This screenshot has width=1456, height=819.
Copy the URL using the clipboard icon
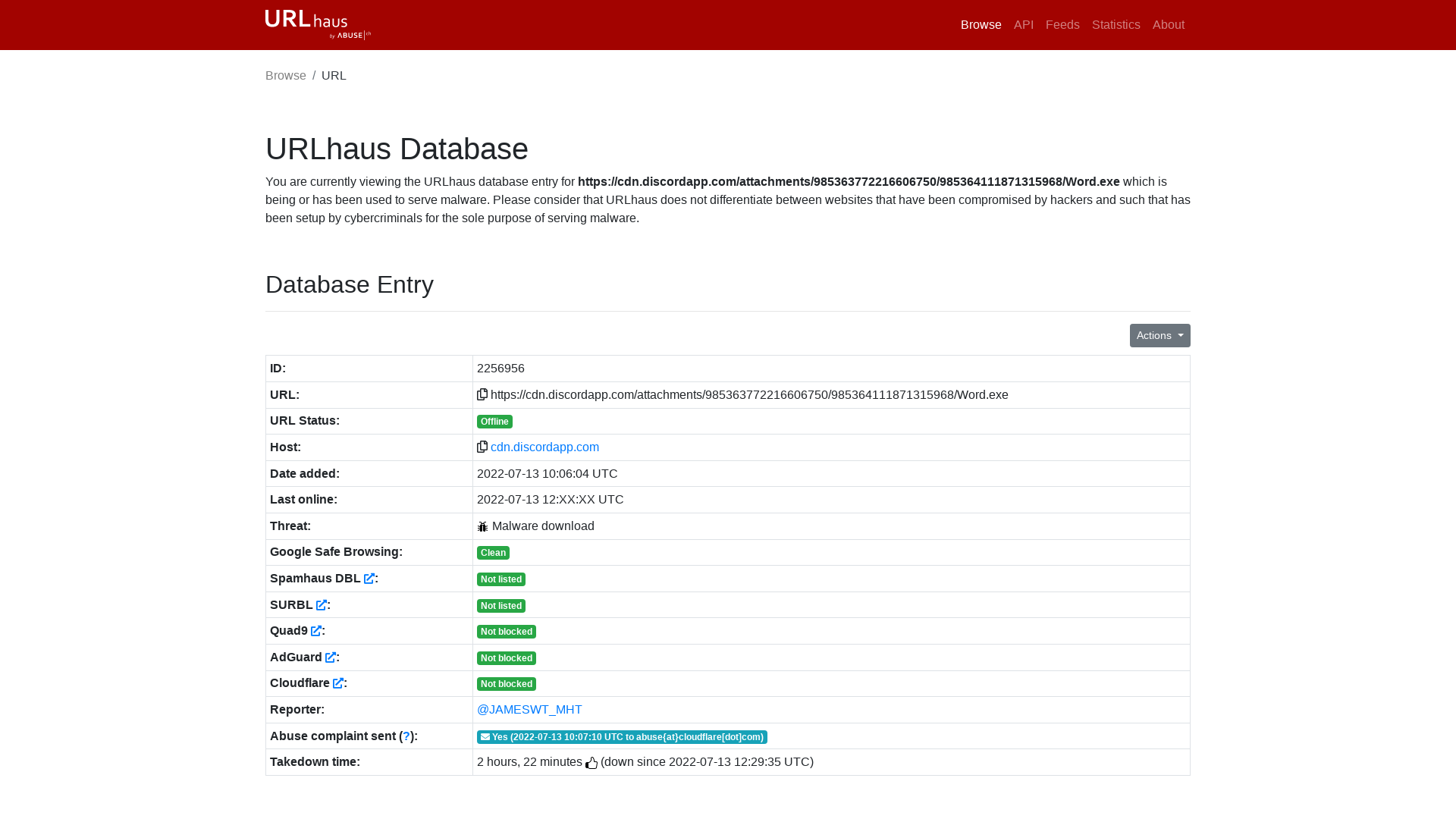coord(482,394)
